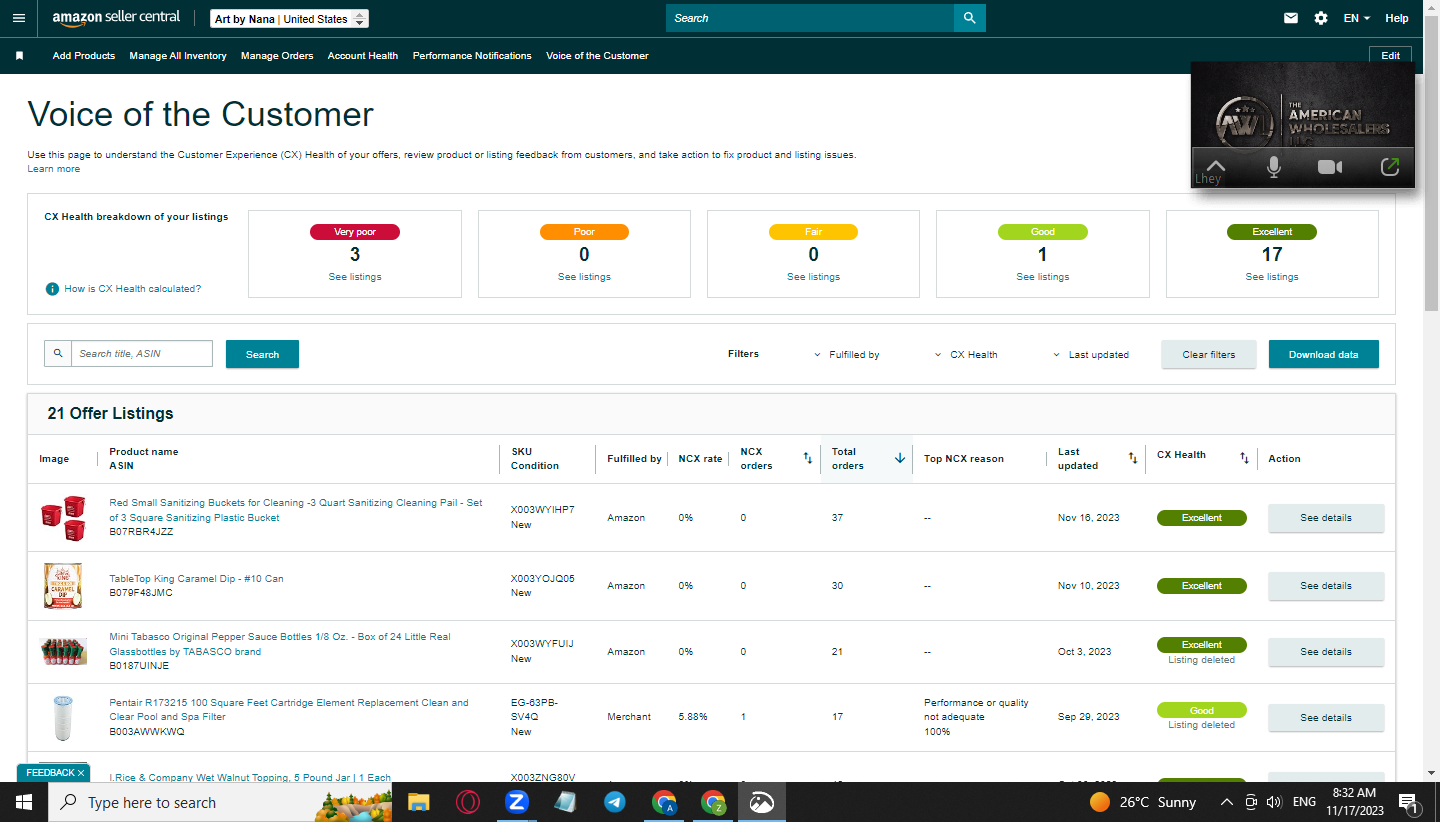
Task: Click the volume speaker tray icon
Action: (1273, 802)
